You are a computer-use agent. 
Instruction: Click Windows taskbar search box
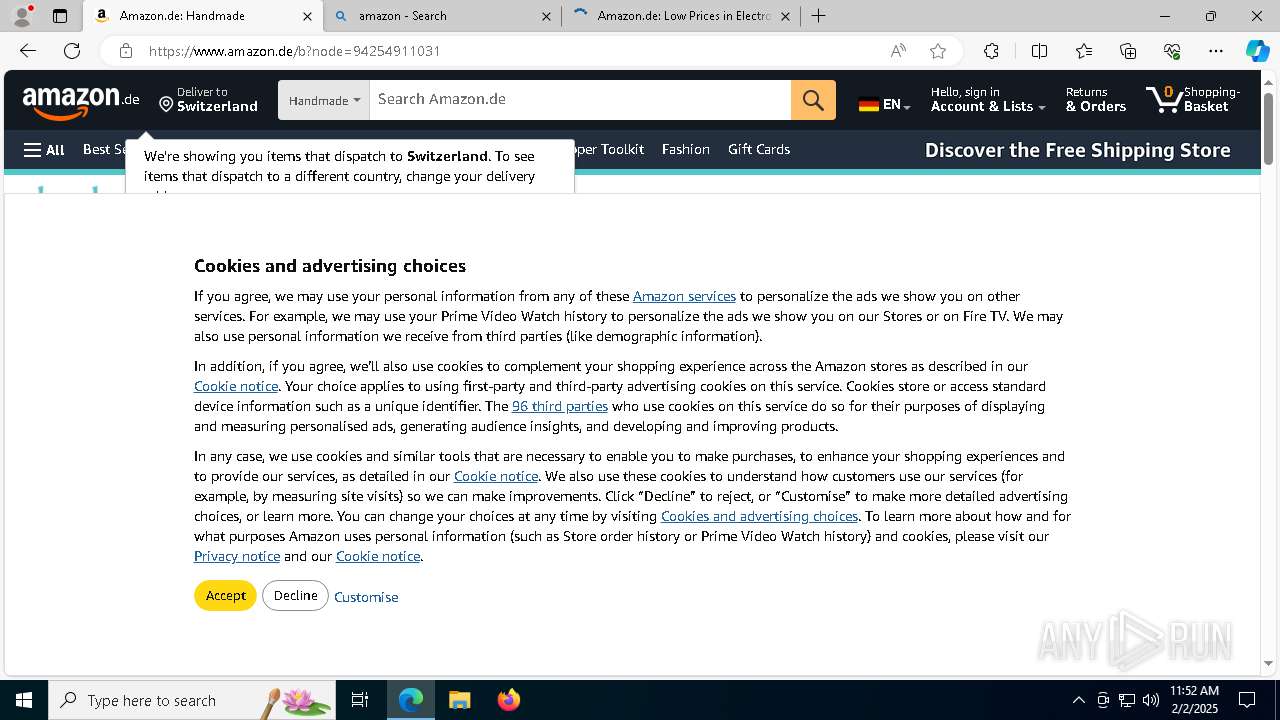coord(191,700)
